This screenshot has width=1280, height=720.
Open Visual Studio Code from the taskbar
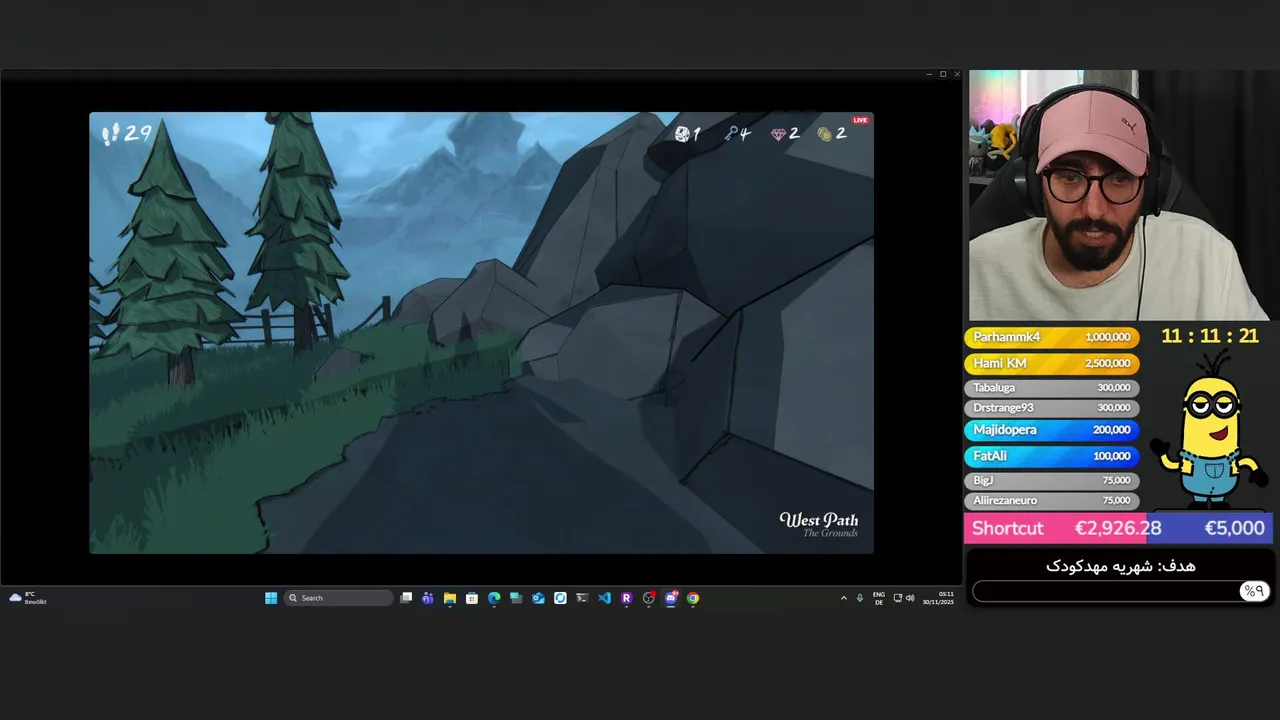pos(604,598)
